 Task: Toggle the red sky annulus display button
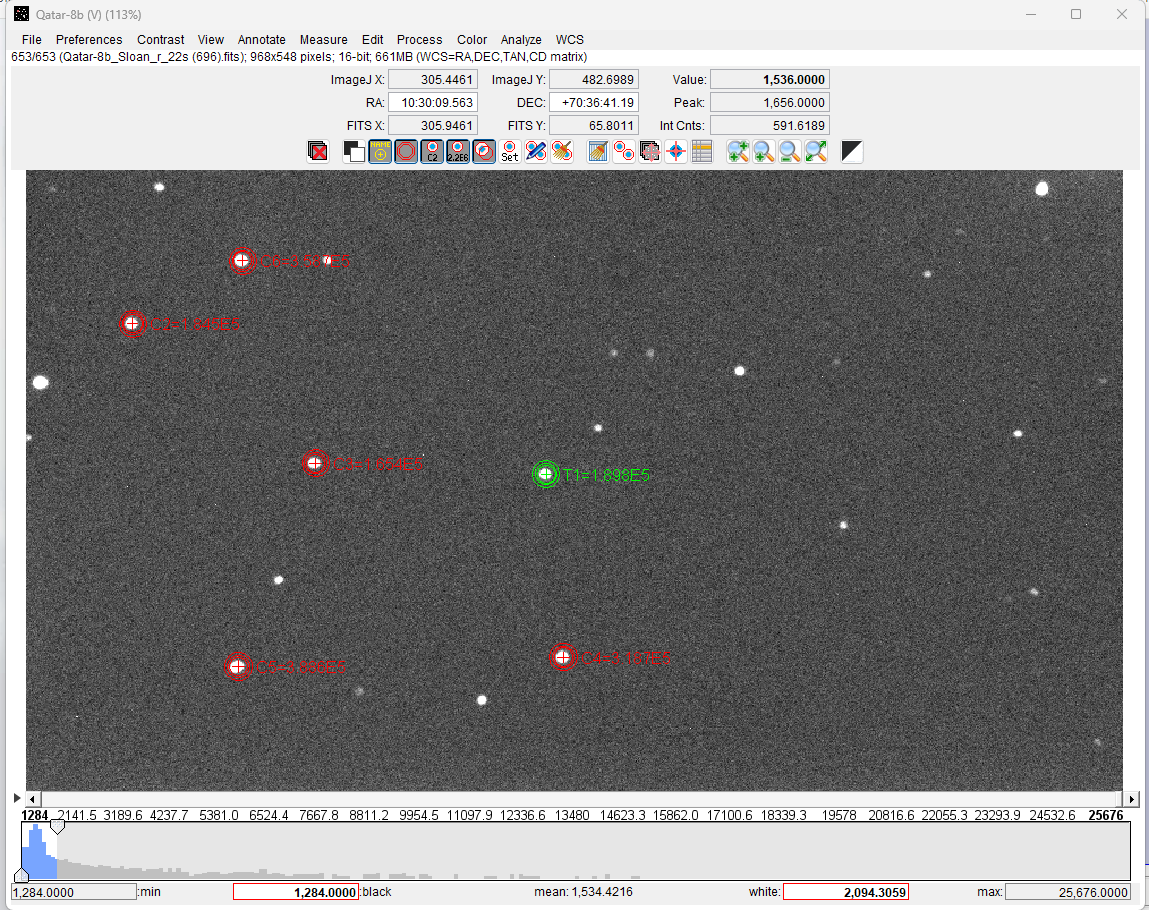pyautogui.click(x=406, y=152)
